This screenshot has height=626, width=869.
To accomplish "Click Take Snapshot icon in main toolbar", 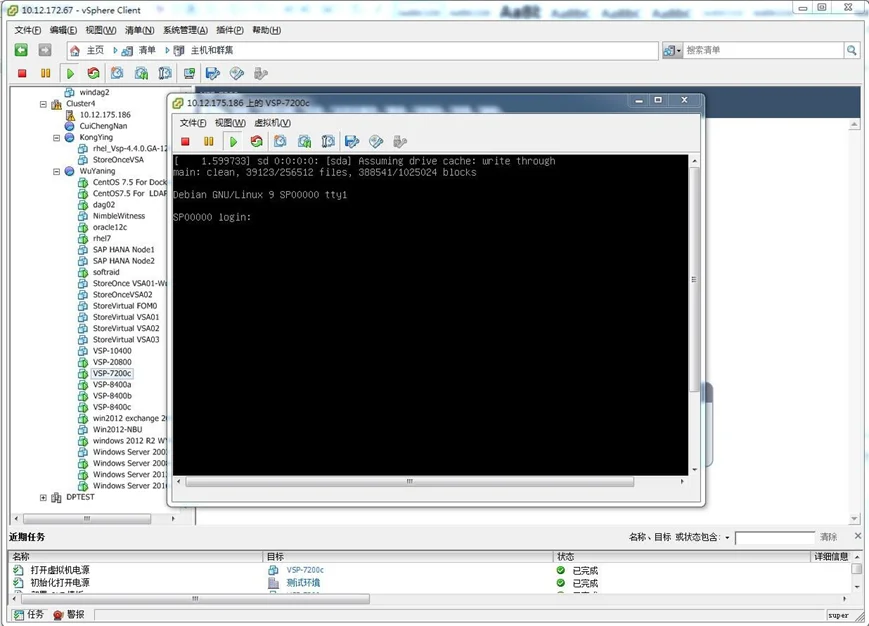I will coord(117,73).
